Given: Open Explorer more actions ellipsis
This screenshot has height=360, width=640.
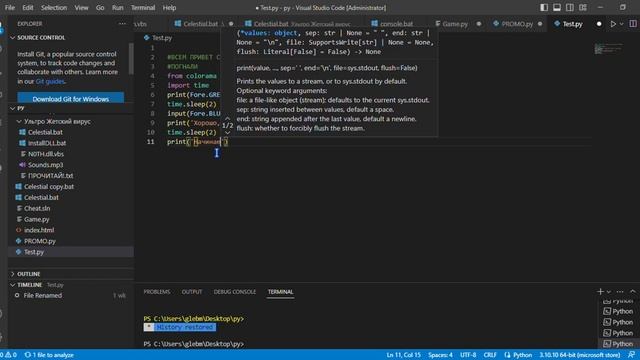Looking at the screenshot, I should tap(122, 24).
